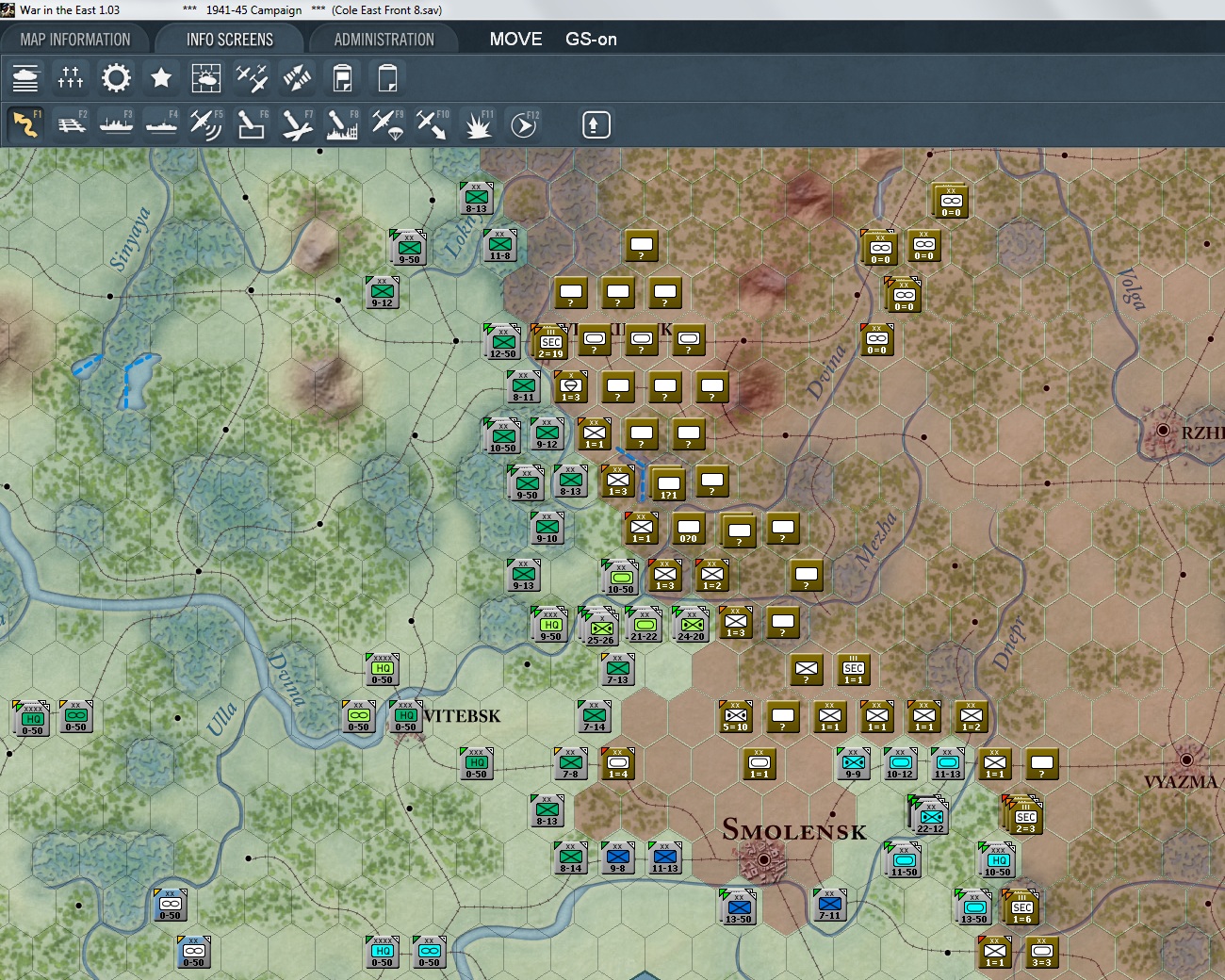This screenshot has width=1225, height=980.
Task: Select the F6 bomb unit mode
Action: click(x=252, y=124)
